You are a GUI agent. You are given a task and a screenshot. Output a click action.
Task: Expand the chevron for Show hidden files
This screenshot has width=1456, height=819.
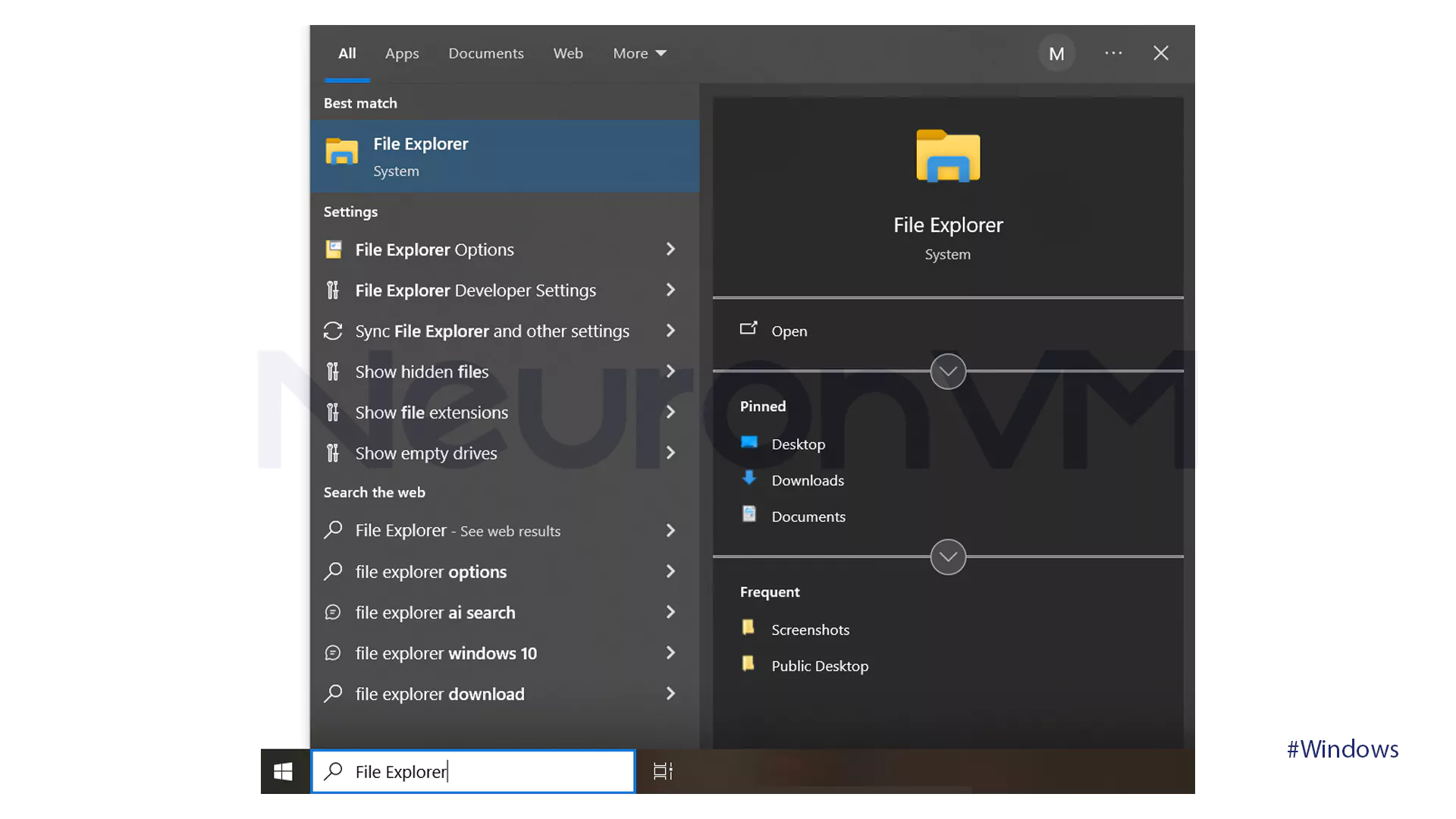point(670,372)
